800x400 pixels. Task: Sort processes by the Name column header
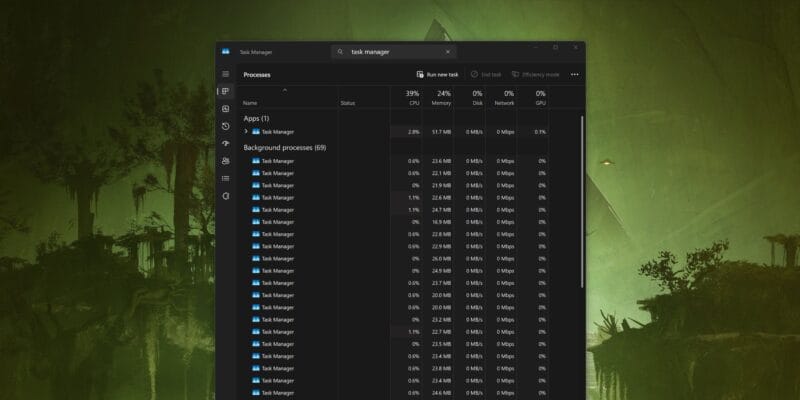(x=250, y=103)
